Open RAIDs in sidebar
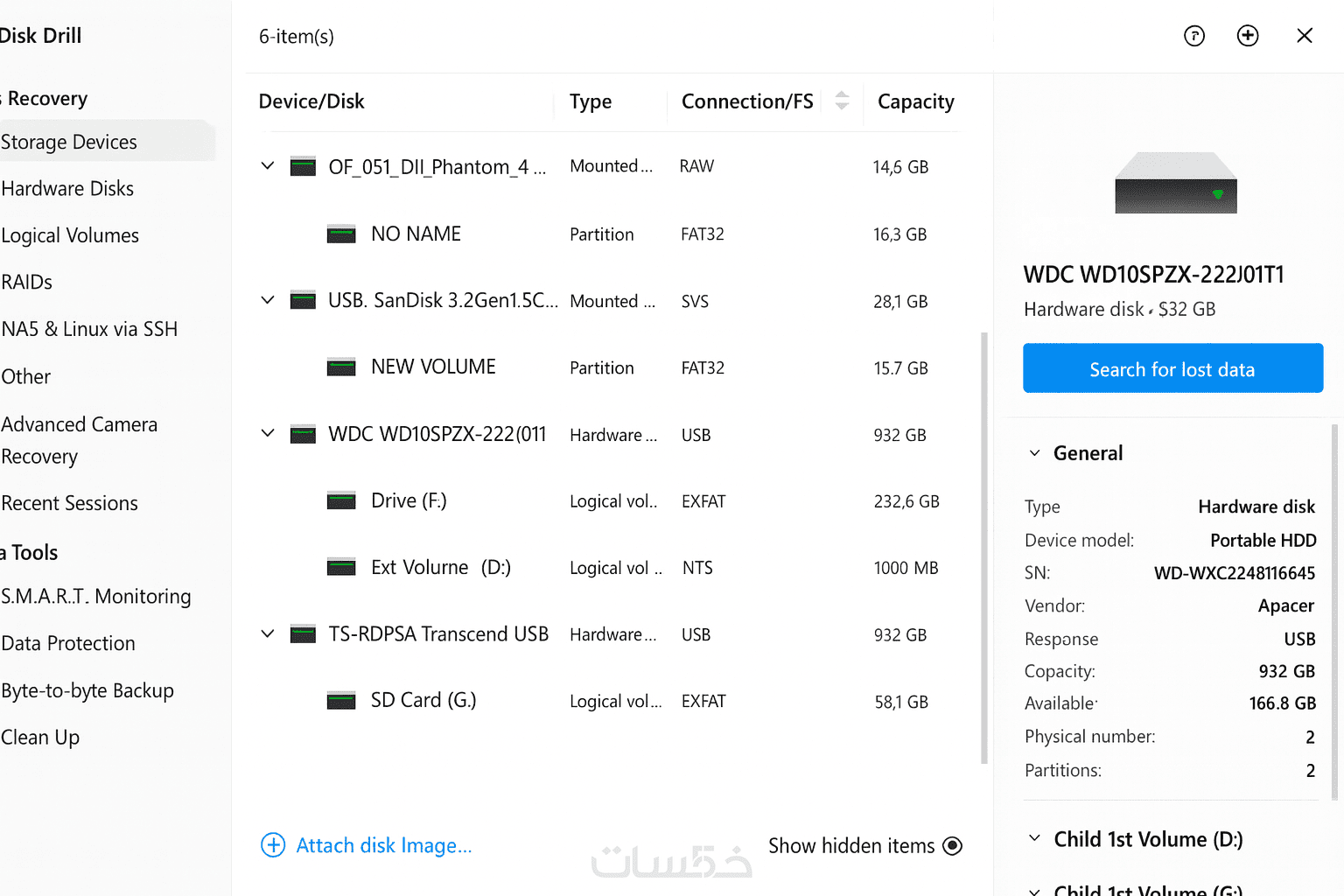Image resolution: width=1344 pixels, height=896 pixels. (26, 282)
